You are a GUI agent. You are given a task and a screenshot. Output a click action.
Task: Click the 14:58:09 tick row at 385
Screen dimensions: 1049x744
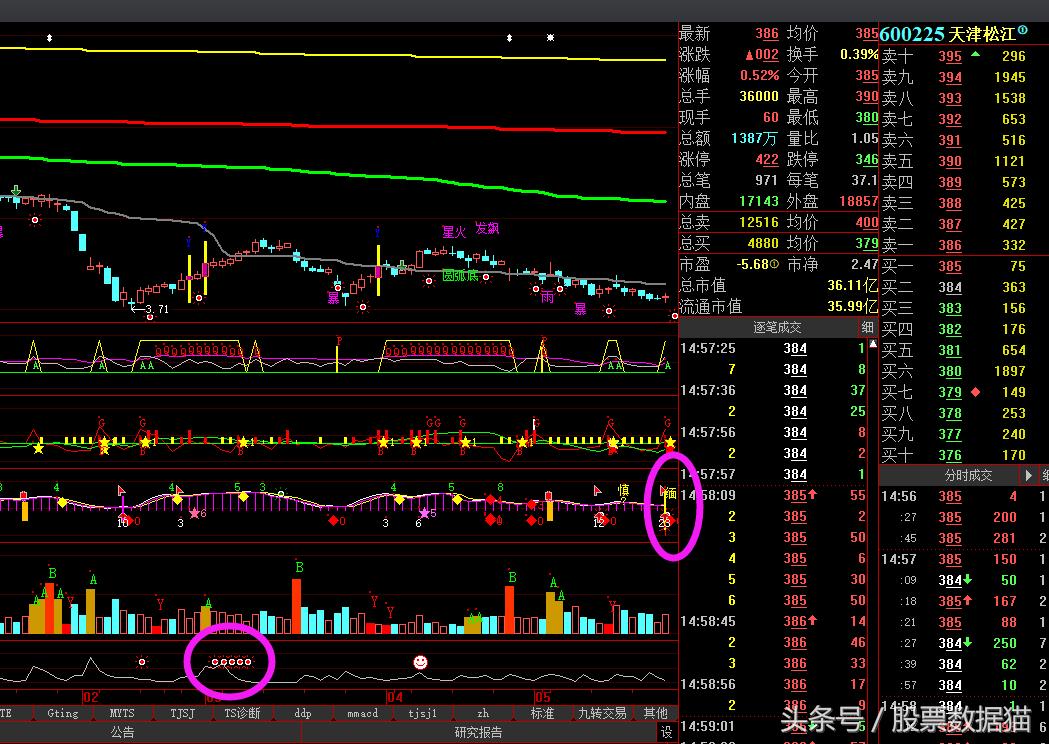(x=773, y=496)
